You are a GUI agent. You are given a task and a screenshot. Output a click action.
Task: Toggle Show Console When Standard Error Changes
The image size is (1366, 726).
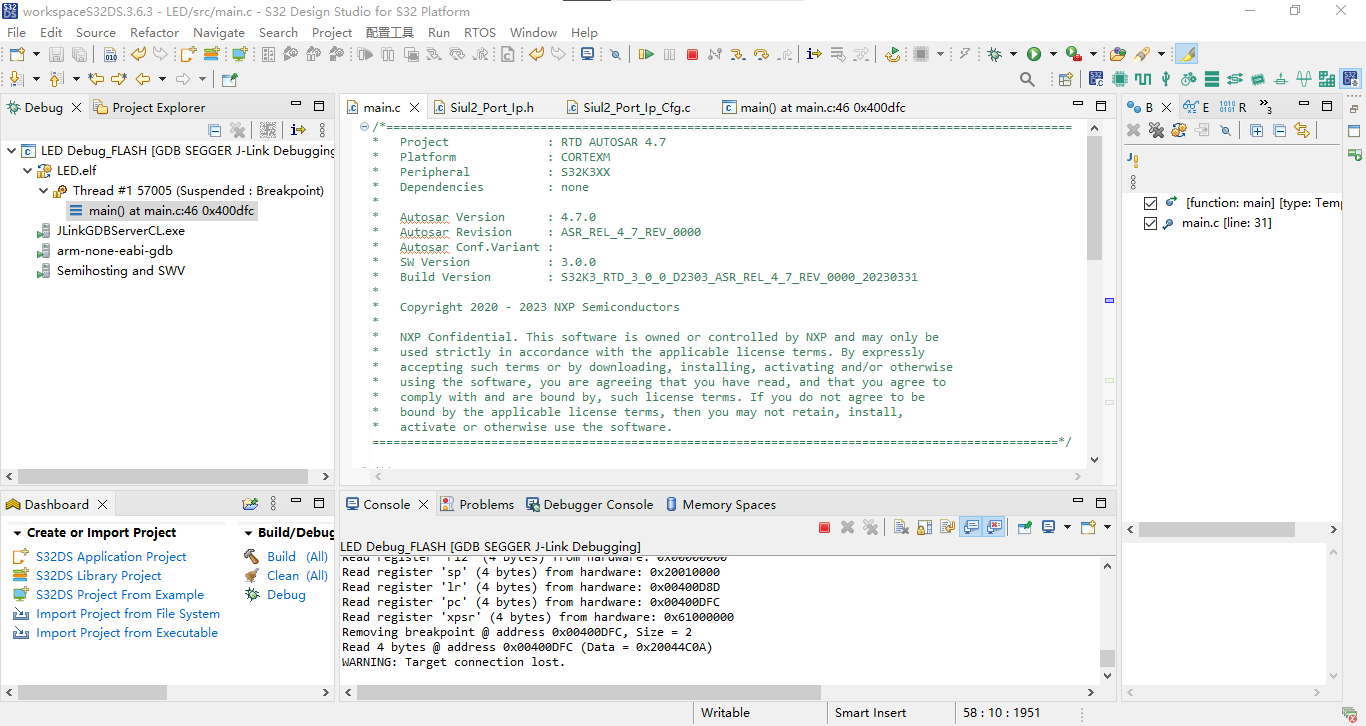(993, 527)
